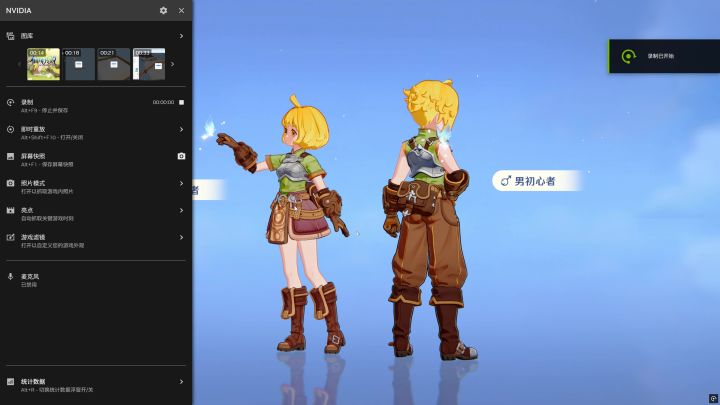Click the 00:00:00 recording timer
This screenshot has height=405, width=720.
(163, 102)
